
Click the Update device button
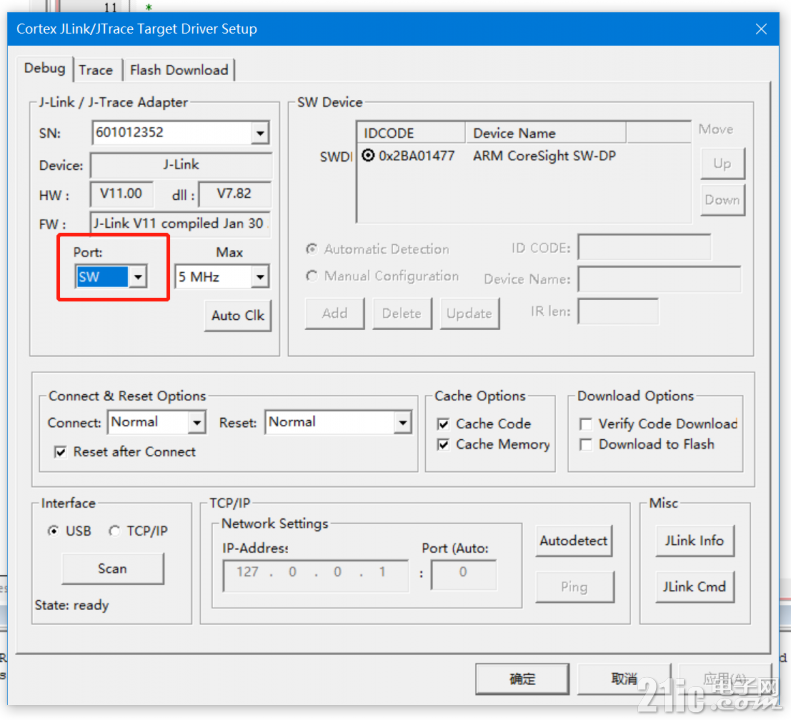point(469,313)
